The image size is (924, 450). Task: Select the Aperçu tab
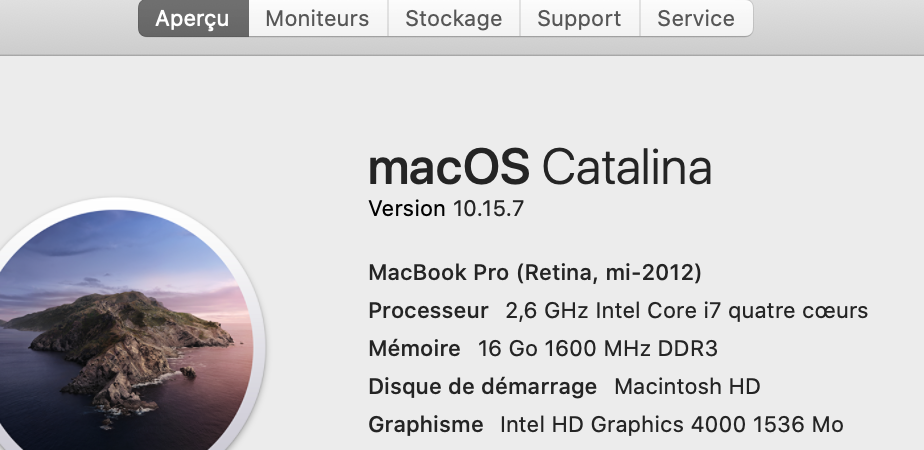tap(193, 18)
